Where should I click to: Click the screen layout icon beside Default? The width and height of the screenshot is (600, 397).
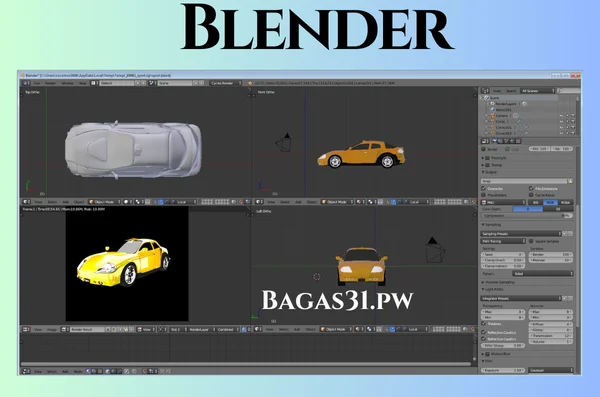pyautogui.click(x=94, y=83)
